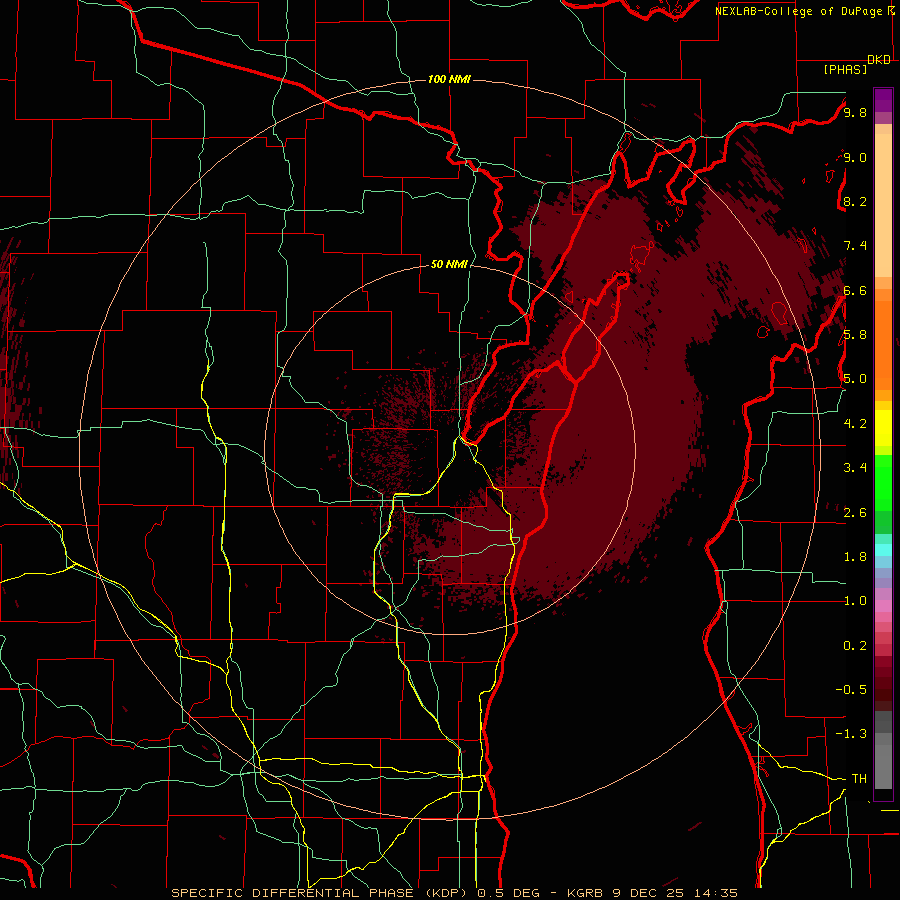Screen dimensions: 900x900
Task: Click the 2.6 scale value
Action: (855, 513)
